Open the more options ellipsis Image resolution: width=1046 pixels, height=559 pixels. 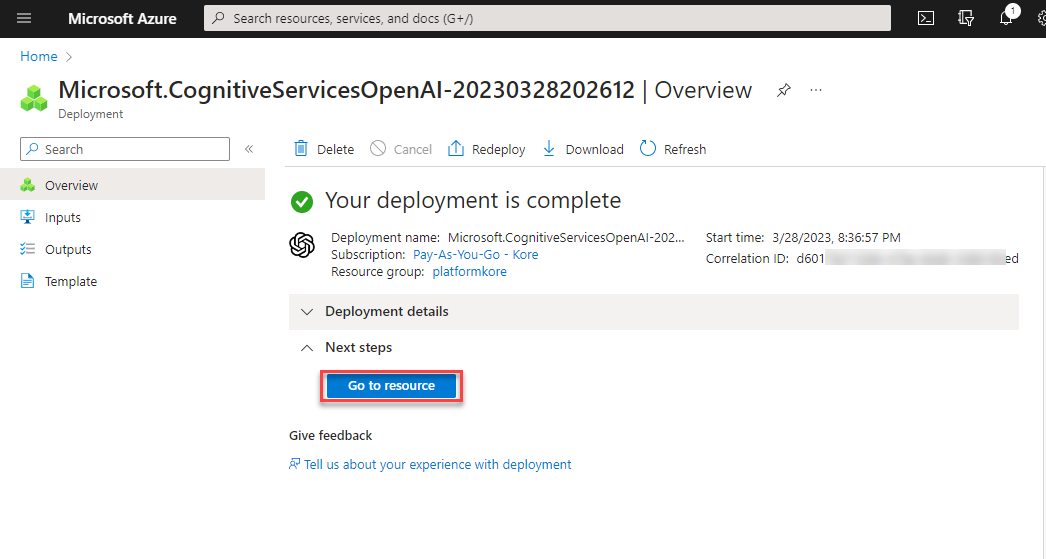pyautogui.click(x=816, y=90)
